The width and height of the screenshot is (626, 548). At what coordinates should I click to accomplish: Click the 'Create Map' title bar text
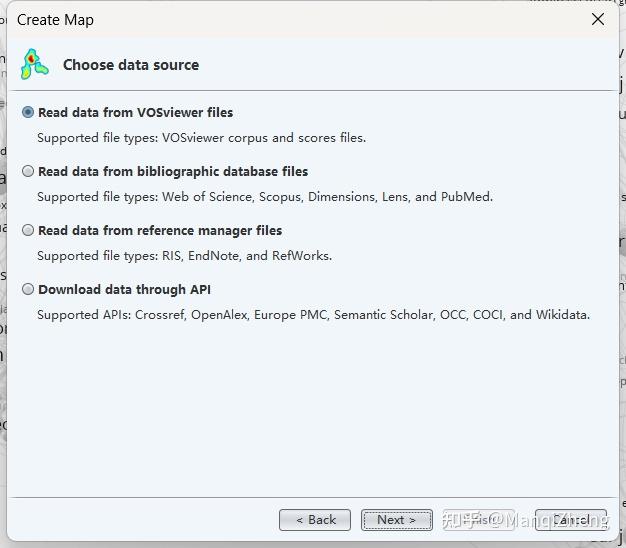click(x=55, y=20)
